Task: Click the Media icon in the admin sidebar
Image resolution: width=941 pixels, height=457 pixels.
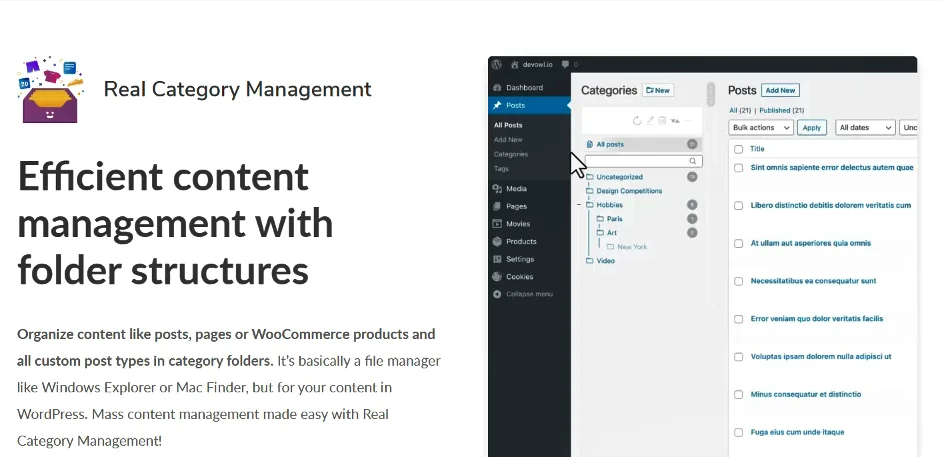Action: [497, 189]
